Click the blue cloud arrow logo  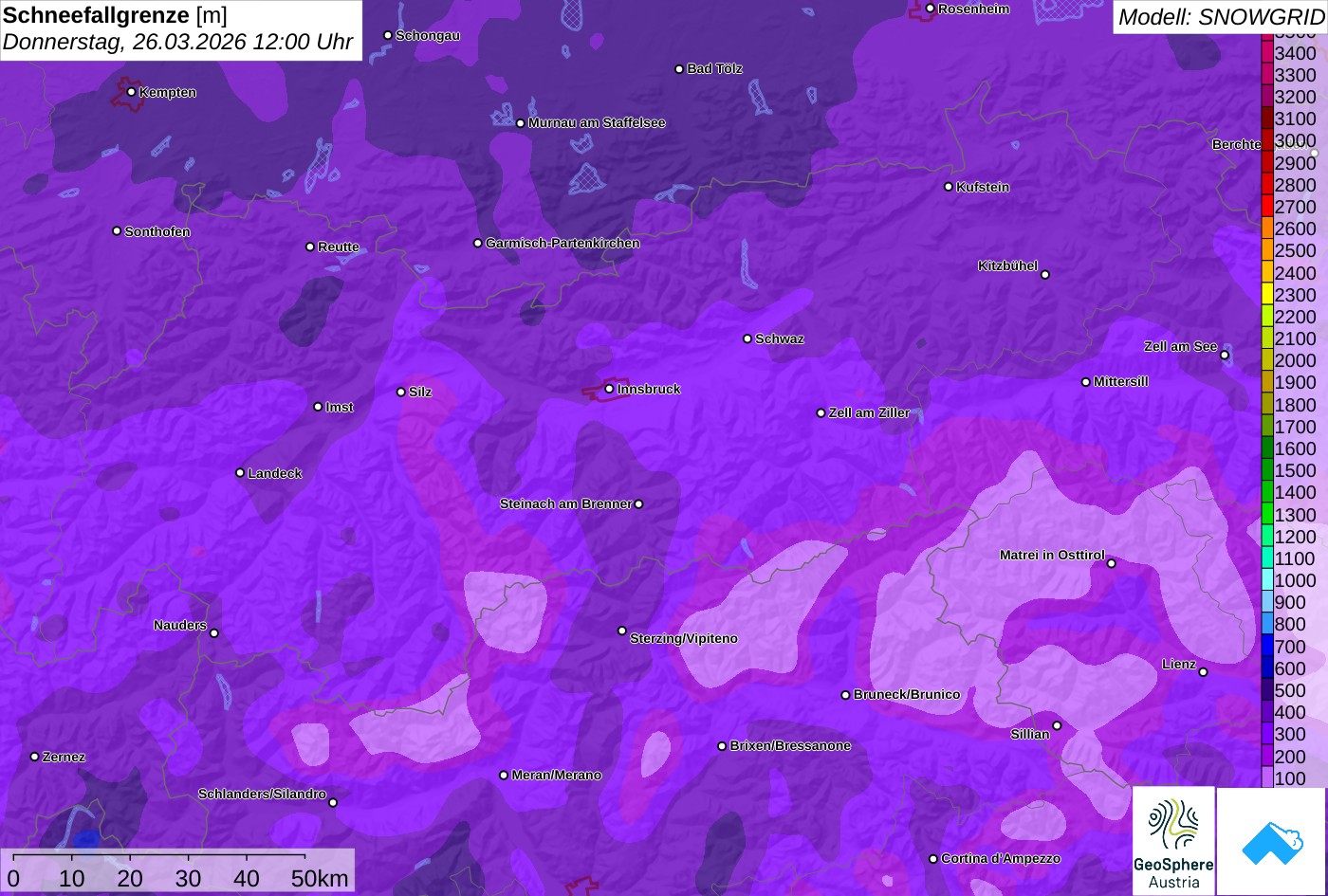[x=1272, y=841]
